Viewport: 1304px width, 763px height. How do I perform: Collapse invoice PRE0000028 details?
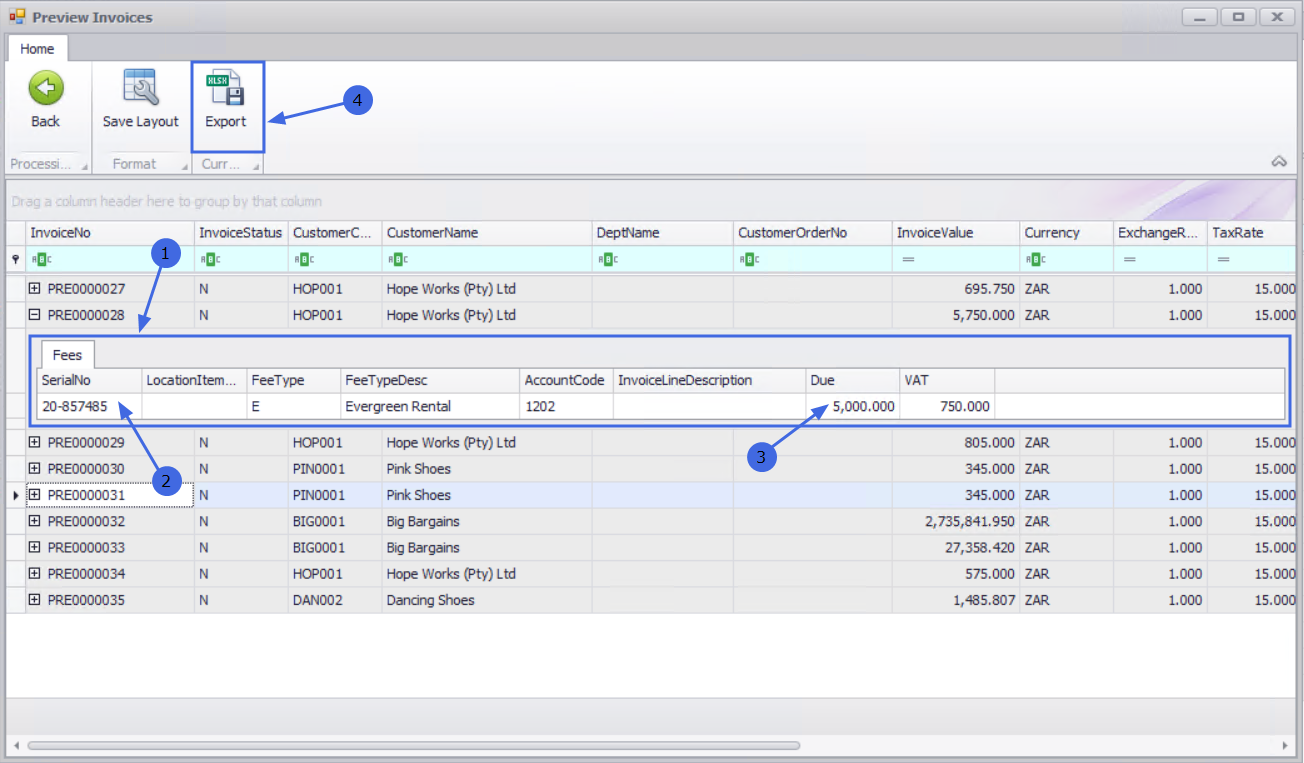coord(35,315)
